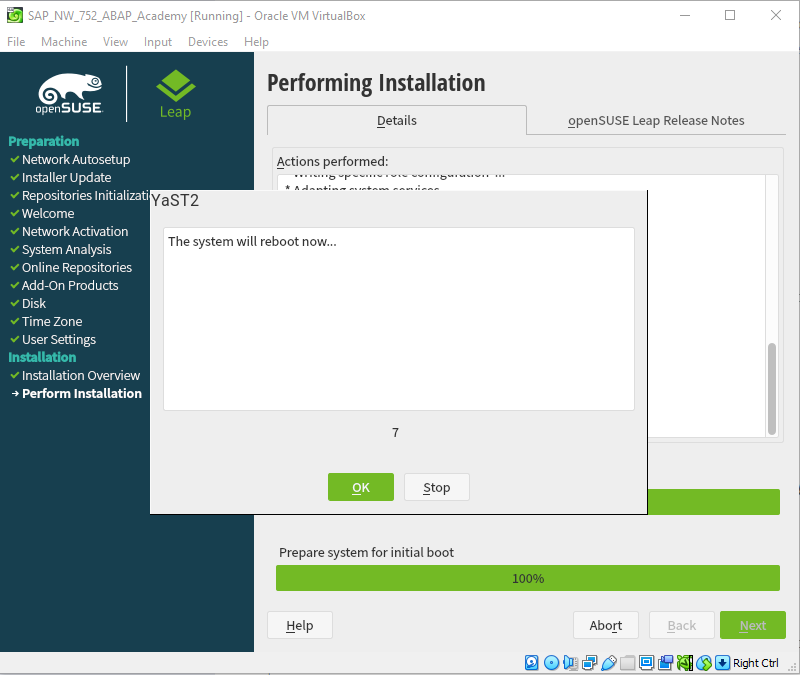This screenshot has height=675, width=800.
Task: Click the optical drive status icon
Action: (551, 663)
